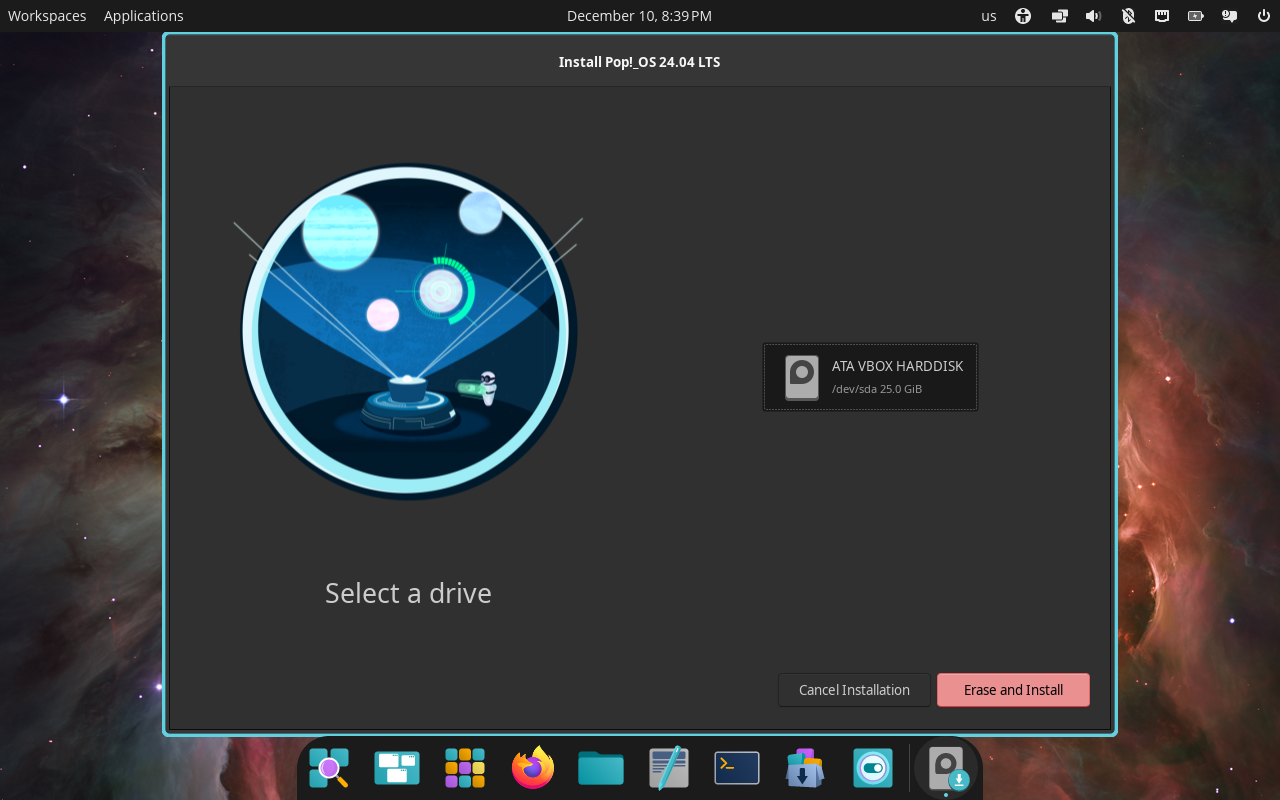This screenshot has width=1280, height=800.
Task: Select the ATA VBOX HARDDISK drive
Action: click(x=870, y=377)
